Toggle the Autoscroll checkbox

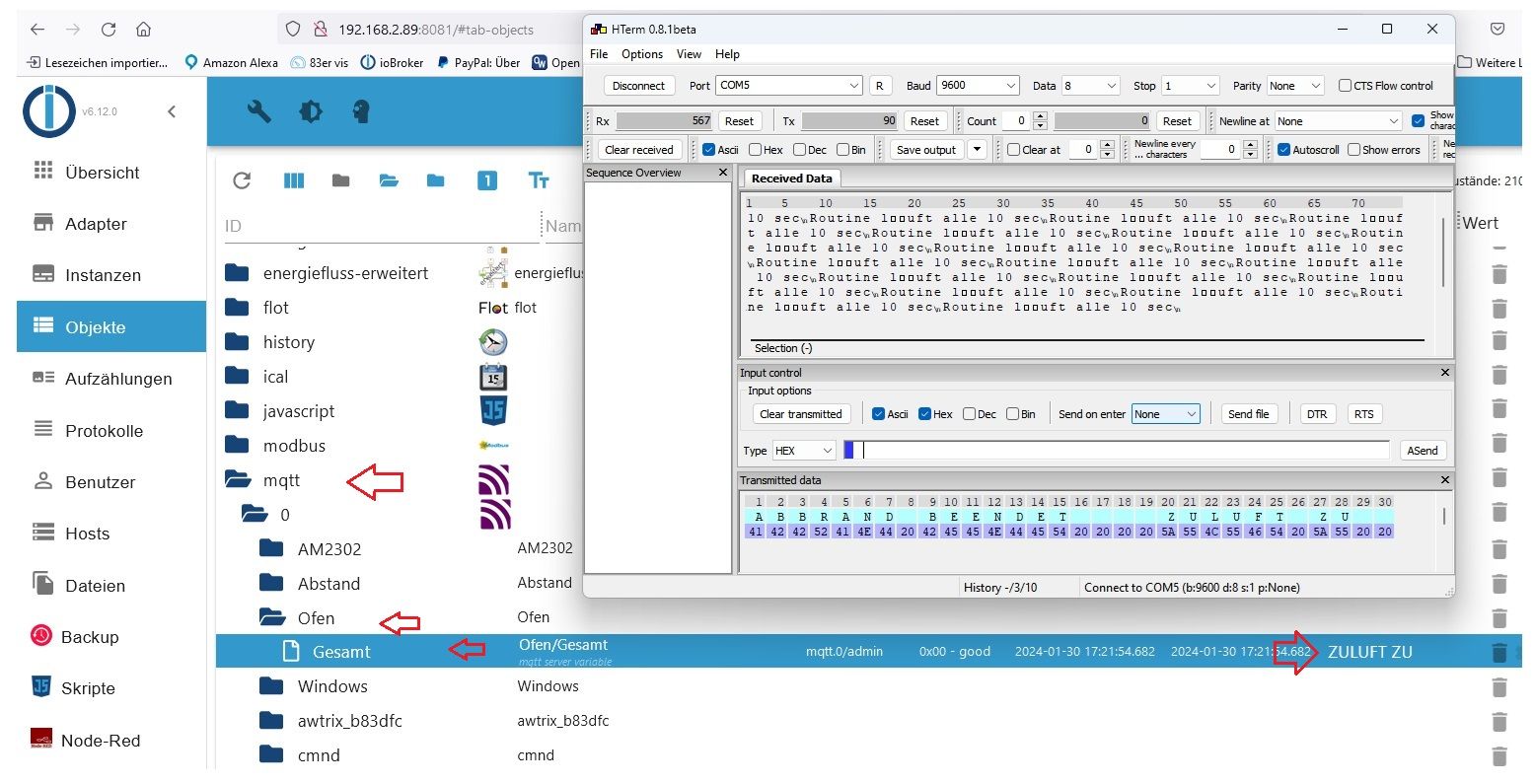tap(1283, 150)
